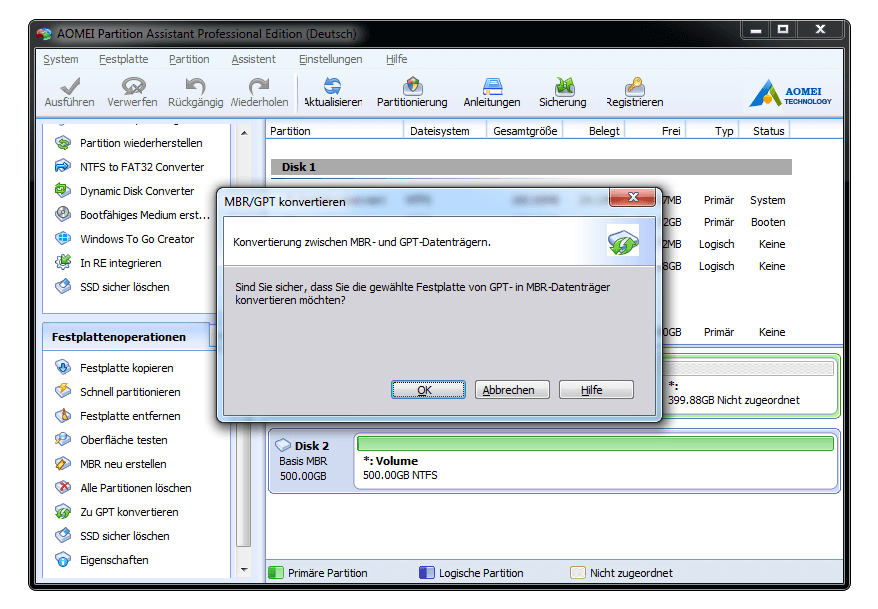Click the Wiederholen redo arrow icon
This screenshot has width=878, height=609.
[x=259, y=86]
